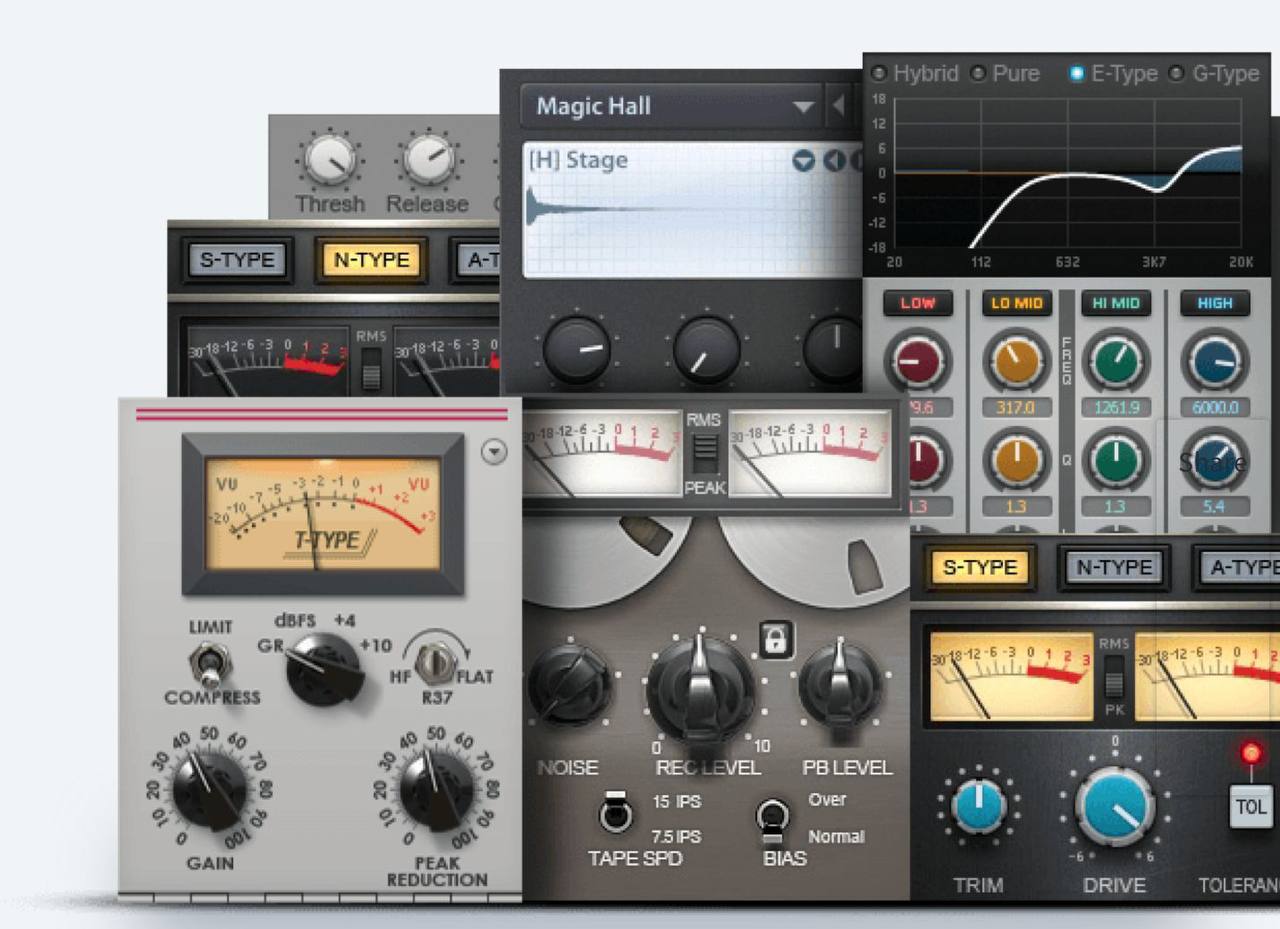Choose the G-Type EQ mode

(1176, 74)
